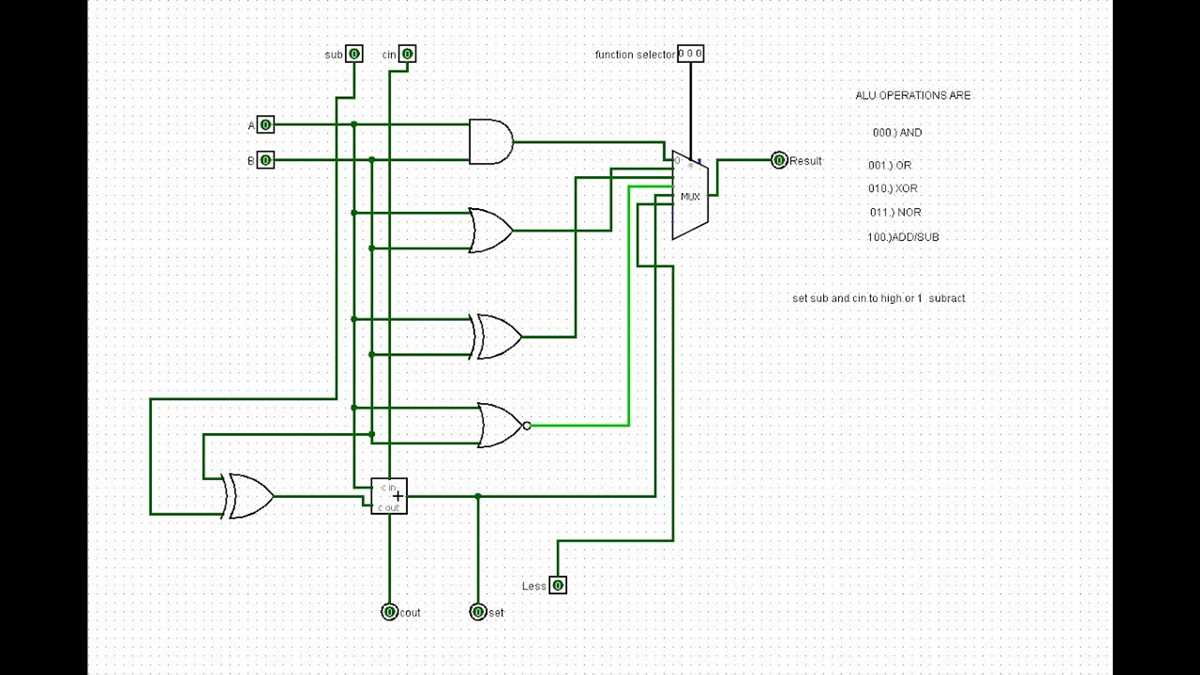This screenshot has width=1200, height=675.
Task: Toggle input pin A
Action: [x=265, y=124]
